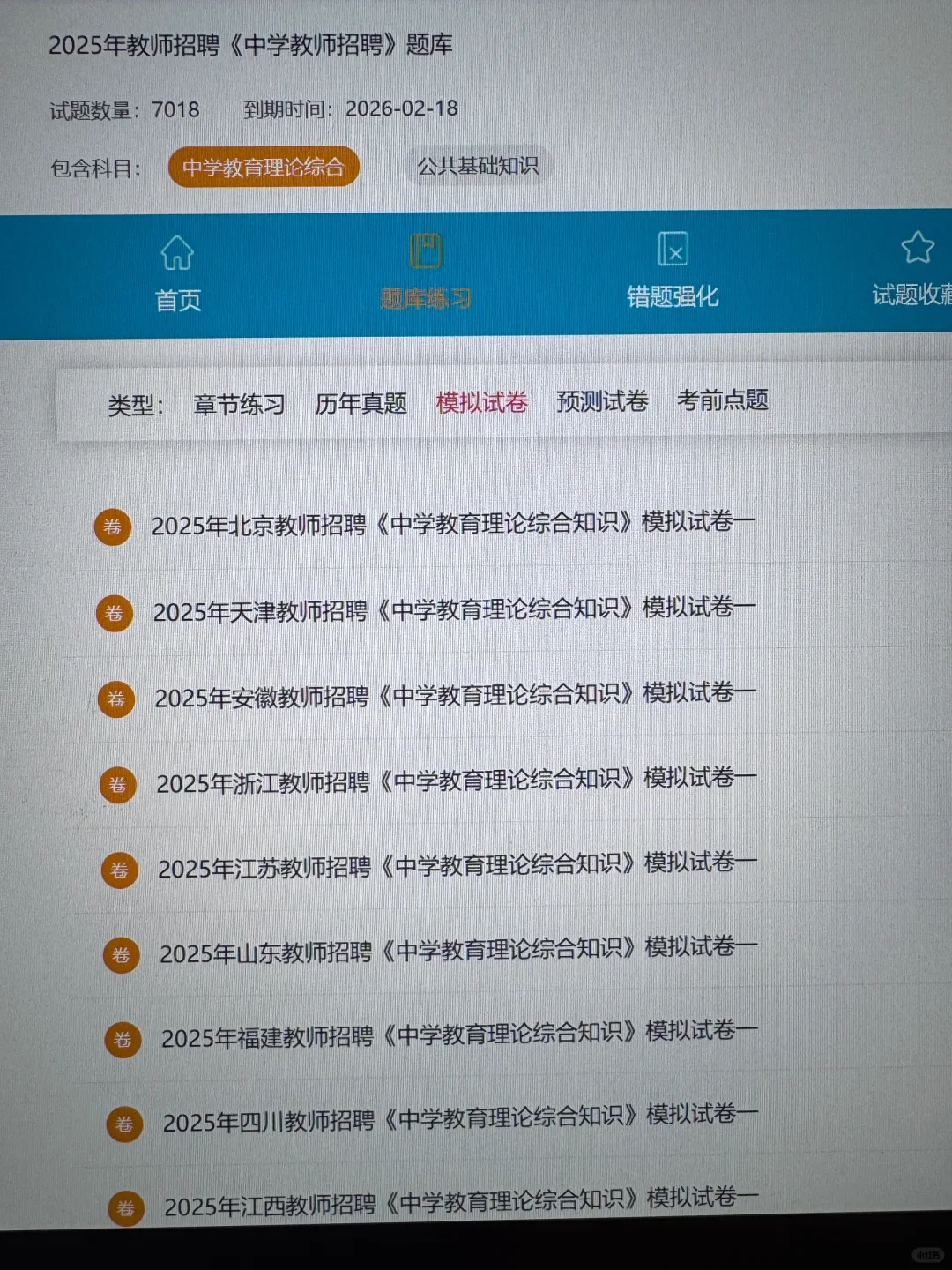Open the 2025年安徽教师招聘 mock paper
This screenshot has height=1270, width=952.
coord(454,698)
